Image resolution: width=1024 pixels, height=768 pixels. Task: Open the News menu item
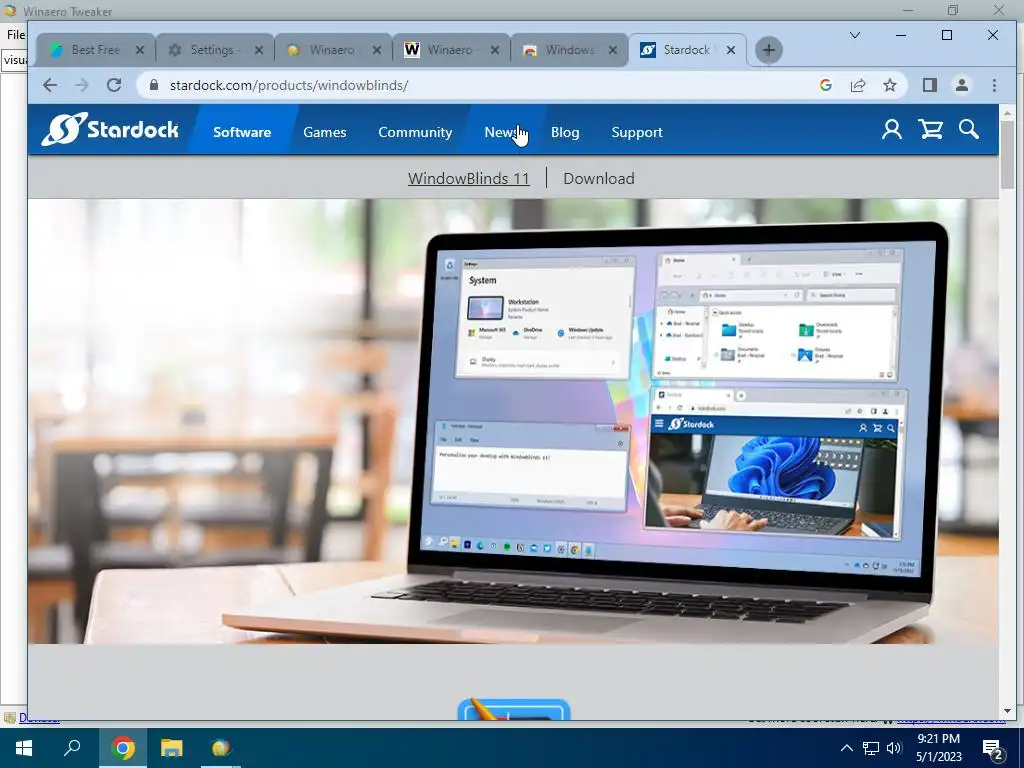click(502, 132)
